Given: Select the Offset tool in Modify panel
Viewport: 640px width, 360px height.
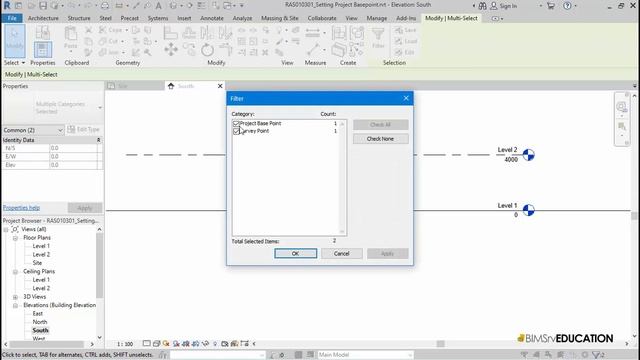Looking at the screenshot, I should click(189, 33).
